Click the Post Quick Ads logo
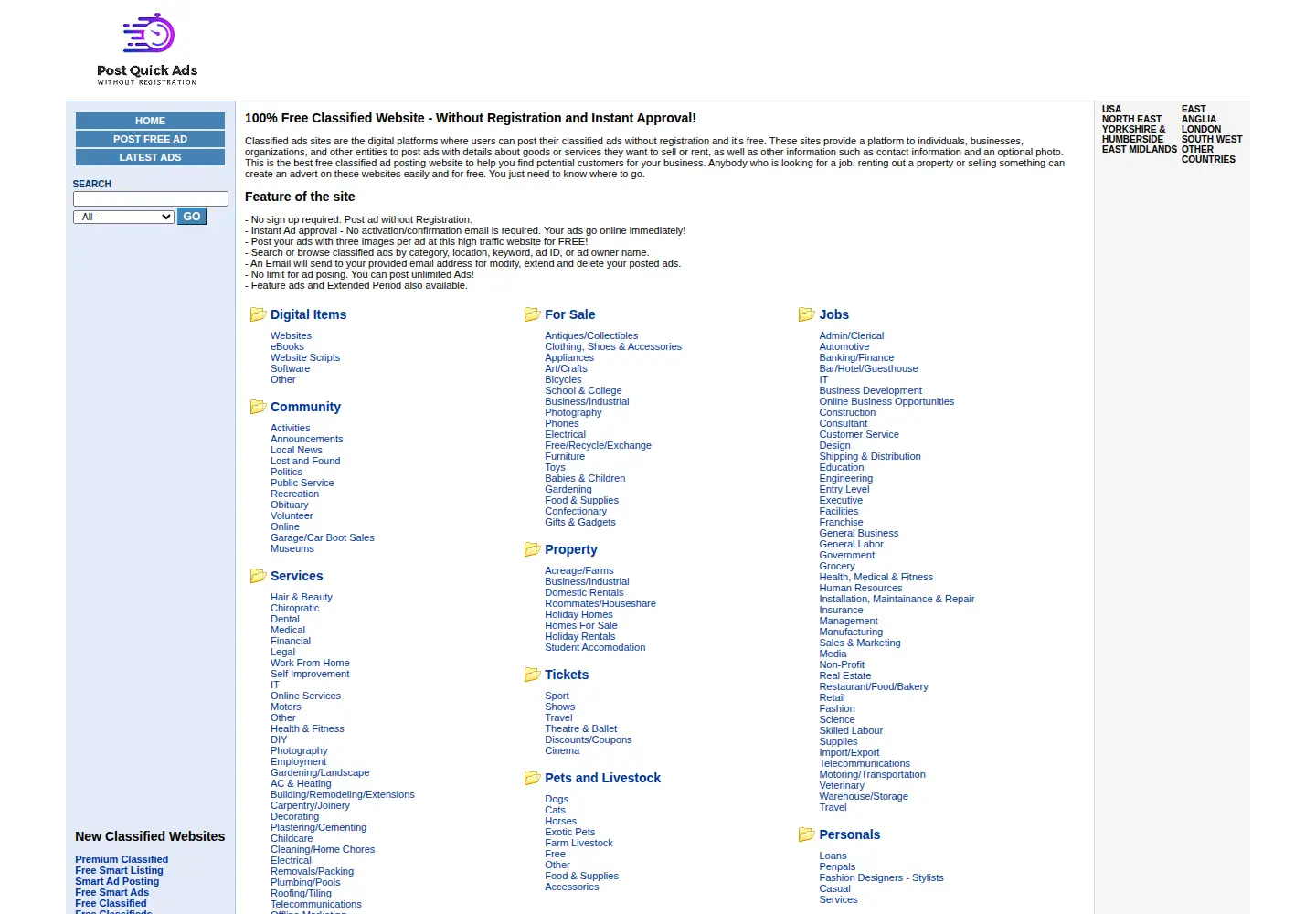This screenshot has height=914, width=1316. (x=147, y=49)
